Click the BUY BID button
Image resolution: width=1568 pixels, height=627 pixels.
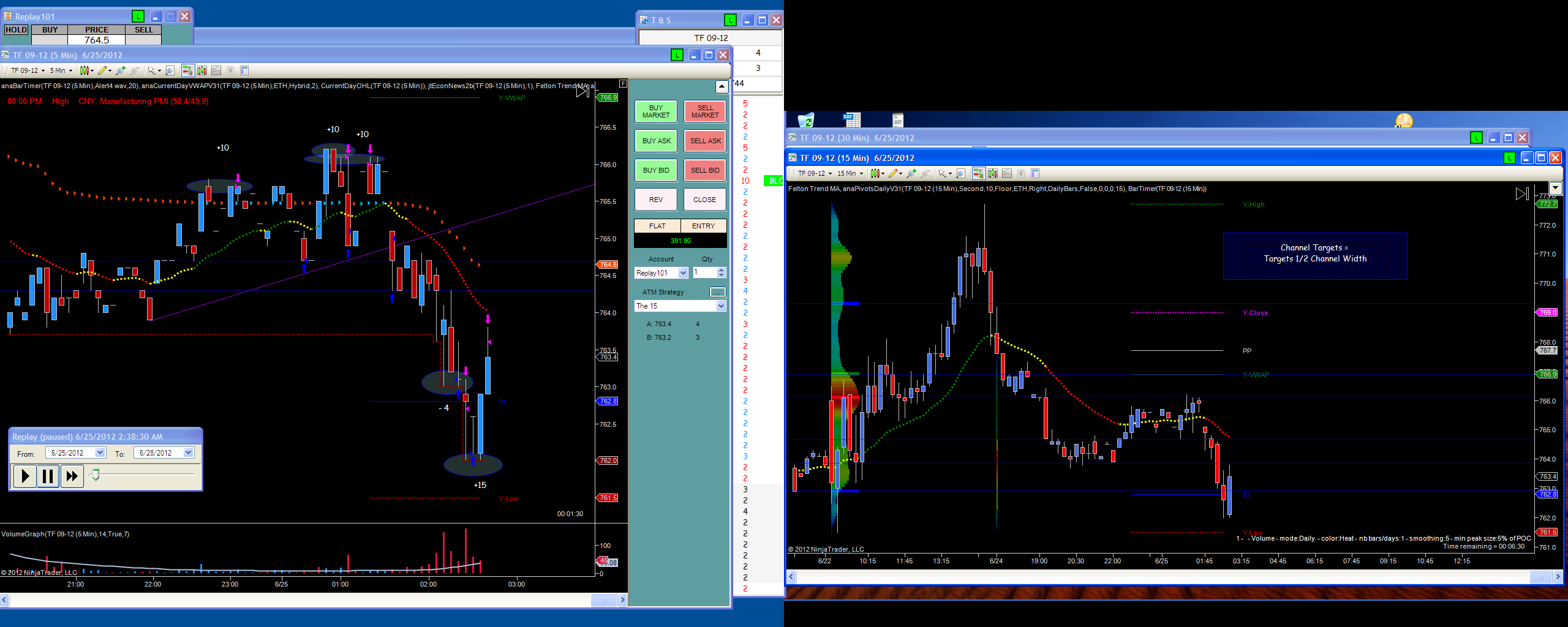pyautogui.click(x=656, y=170)
